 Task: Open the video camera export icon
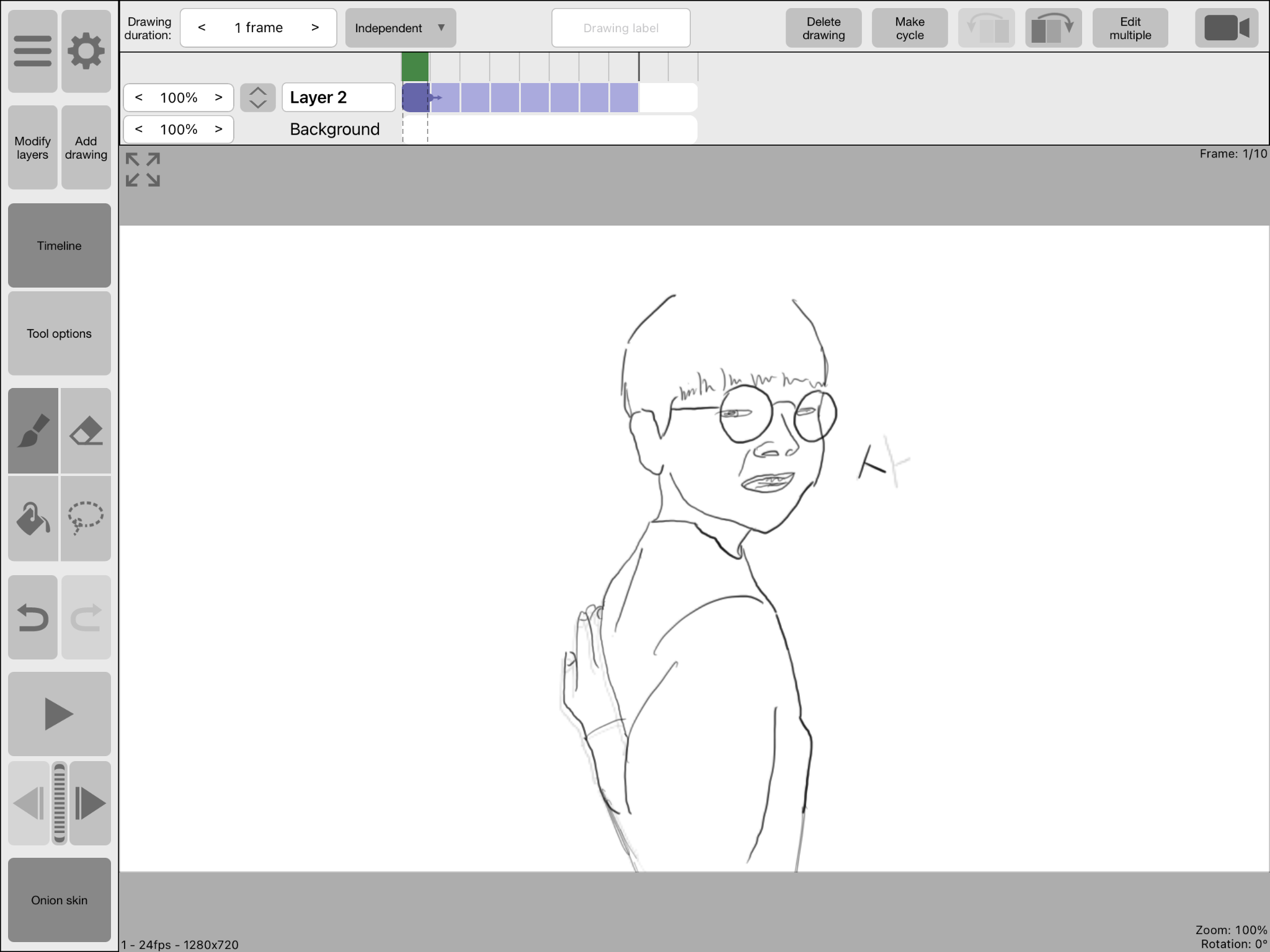(1226, 28)
